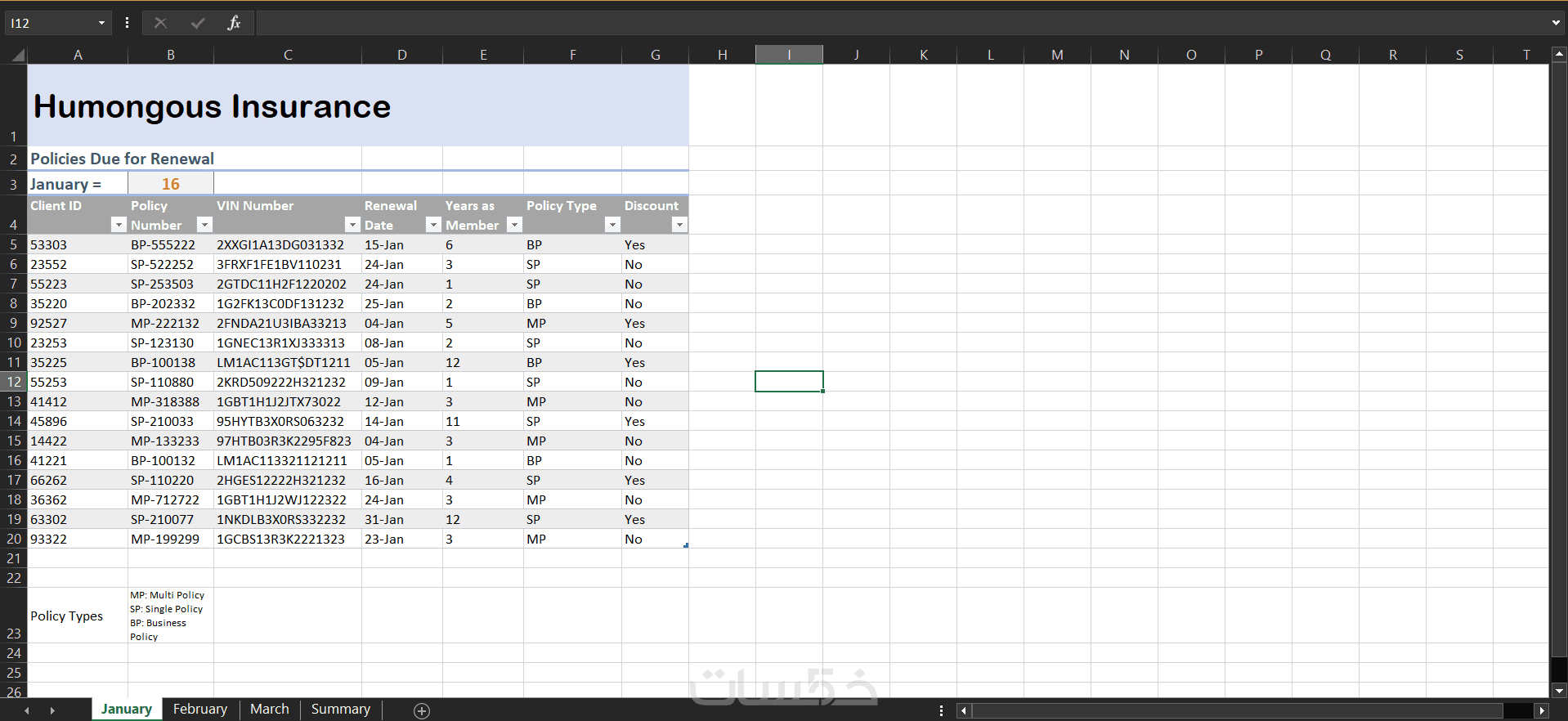Select row 20 header
The width and height of the screenshot is (1568, 721).
[14, 539]
